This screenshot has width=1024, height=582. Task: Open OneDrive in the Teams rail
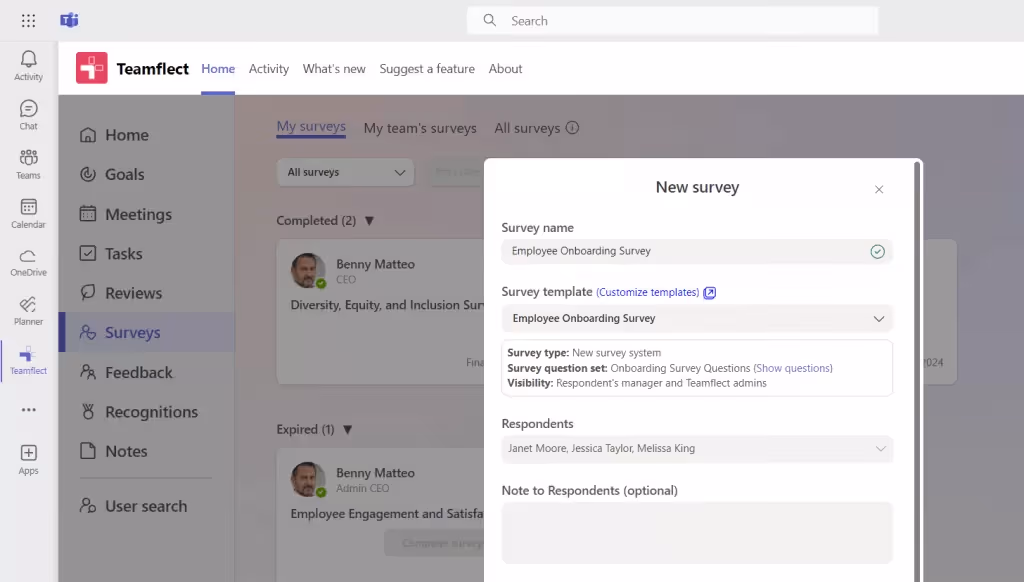coord(29,263)
